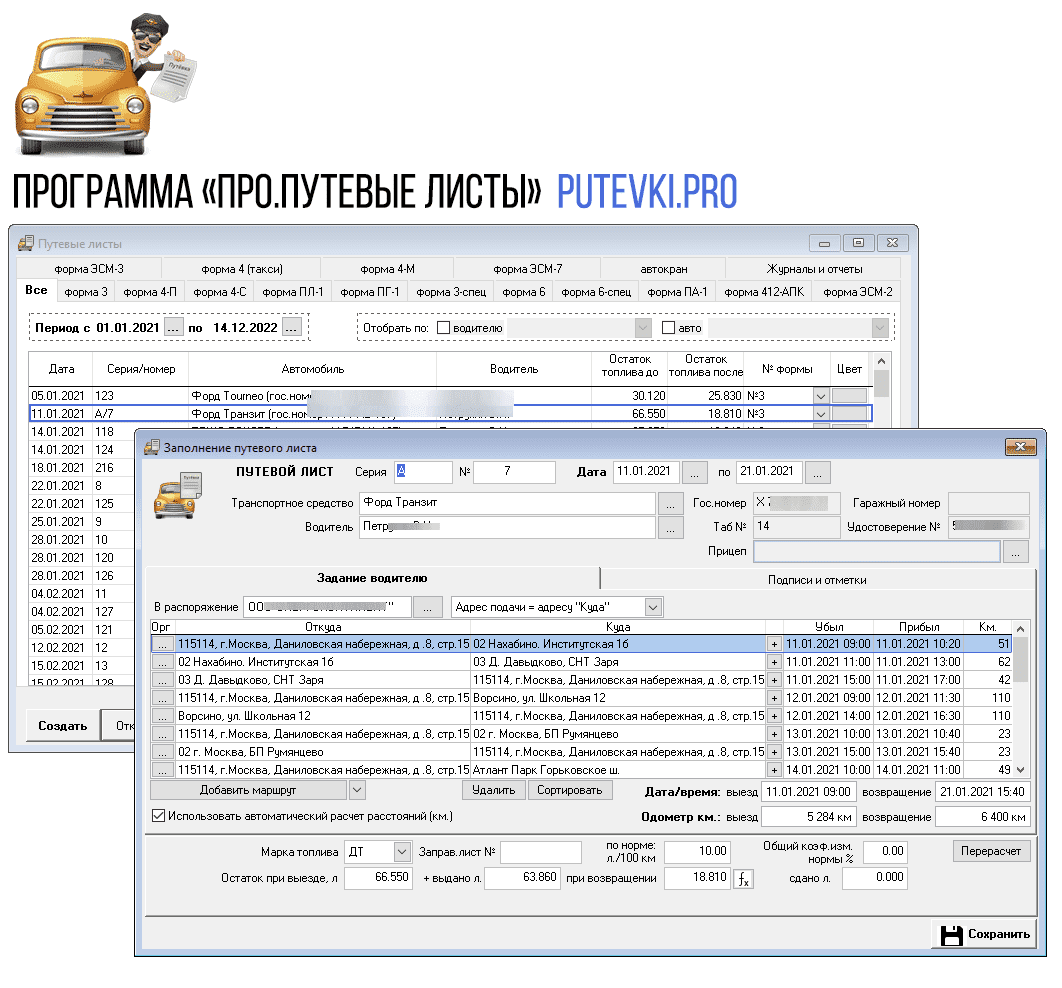Select форма 412-АПК tab

point(764,292)
